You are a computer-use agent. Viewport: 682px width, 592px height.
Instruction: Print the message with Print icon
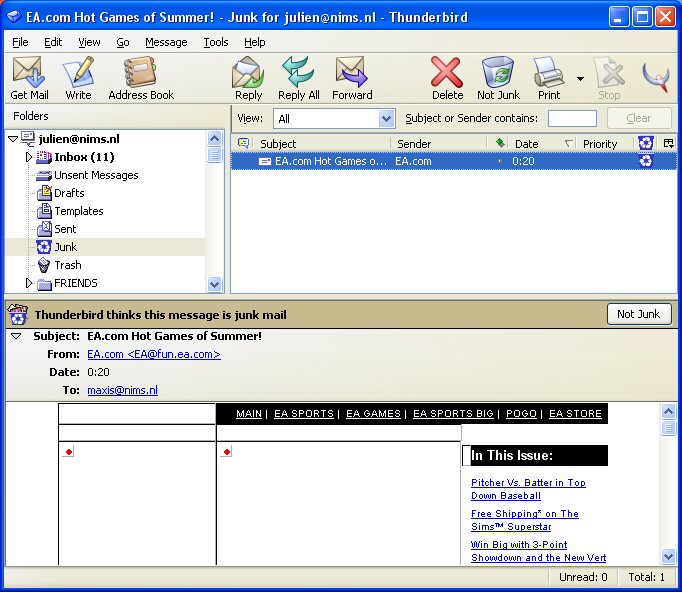[x=549, y=78]
